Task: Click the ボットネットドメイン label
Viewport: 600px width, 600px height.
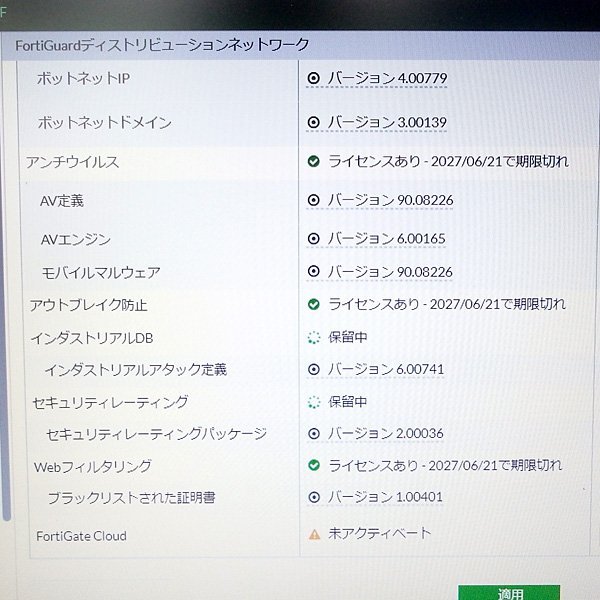Action: click(x=104, y=123)
